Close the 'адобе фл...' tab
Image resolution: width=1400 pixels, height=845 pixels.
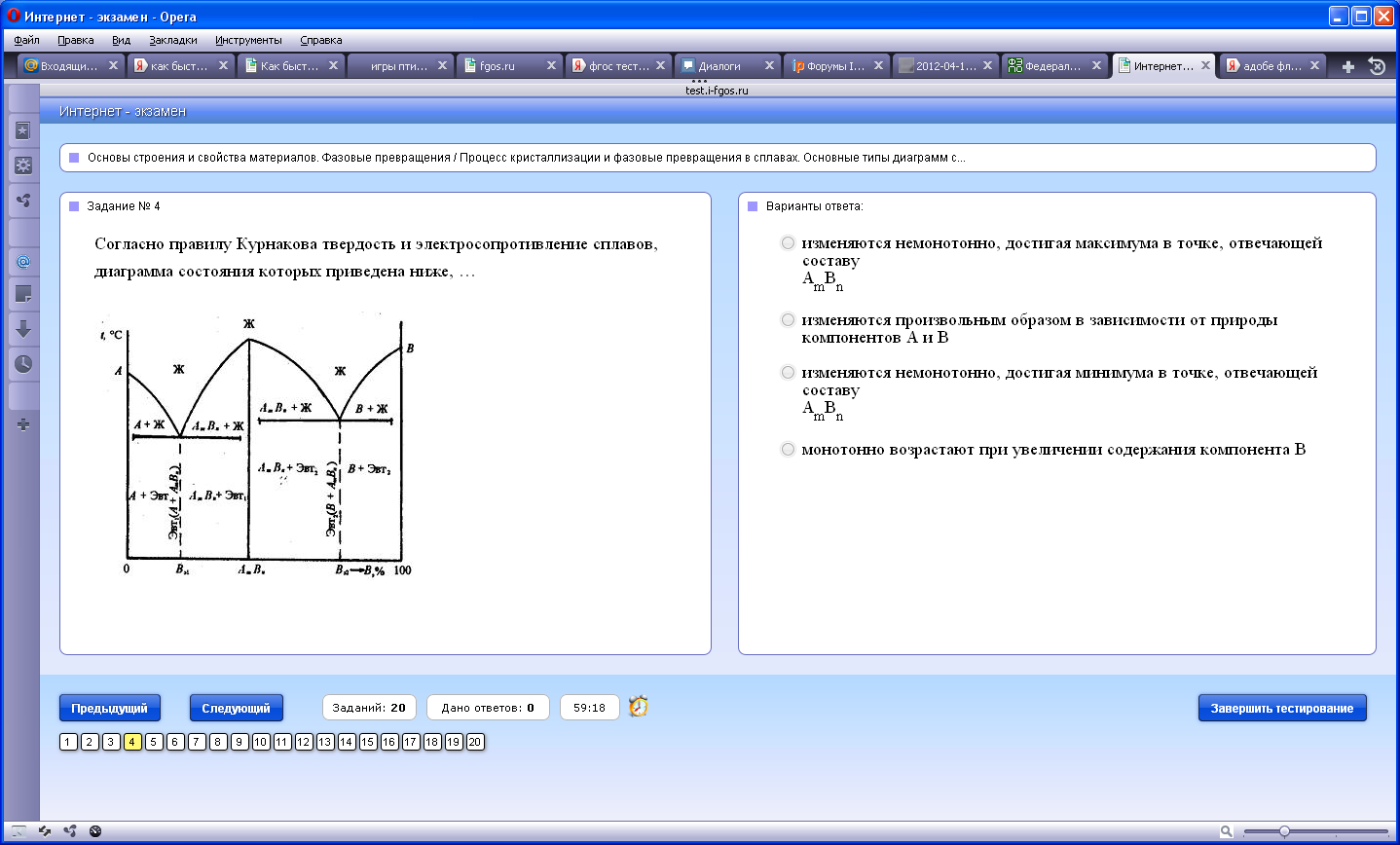click(x=1314, y=65)
